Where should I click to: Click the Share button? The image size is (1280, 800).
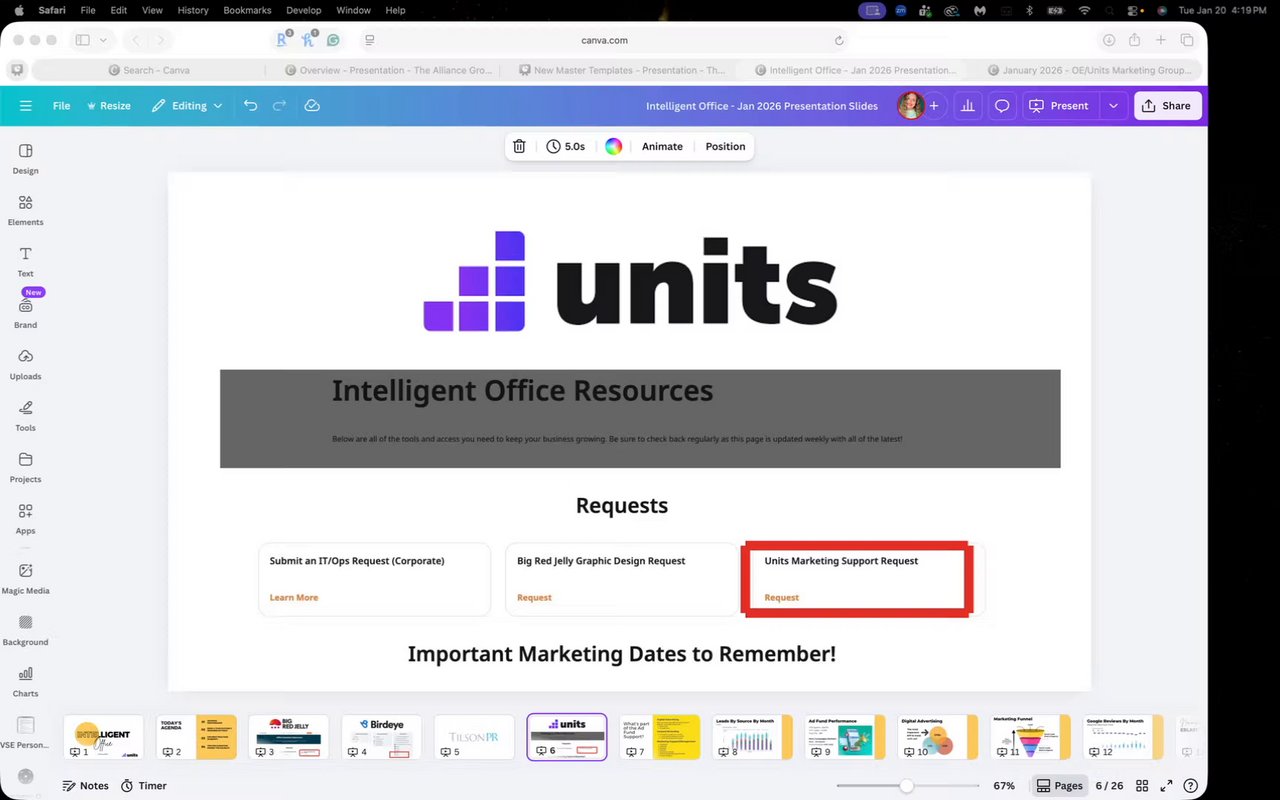[1167, 106]
